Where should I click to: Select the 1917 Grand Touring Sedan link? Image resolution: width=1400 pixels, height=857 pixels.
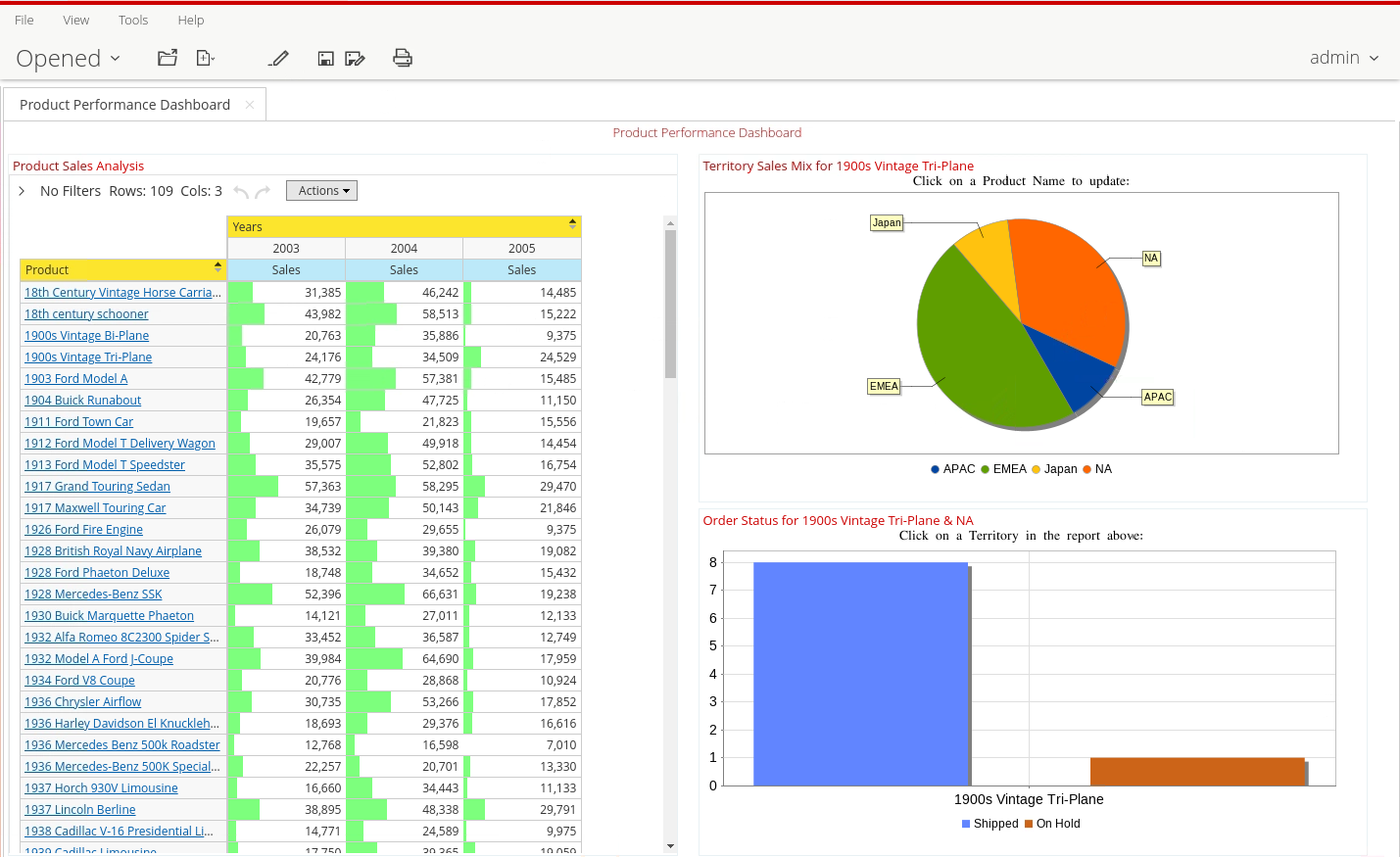coord(97,487)
